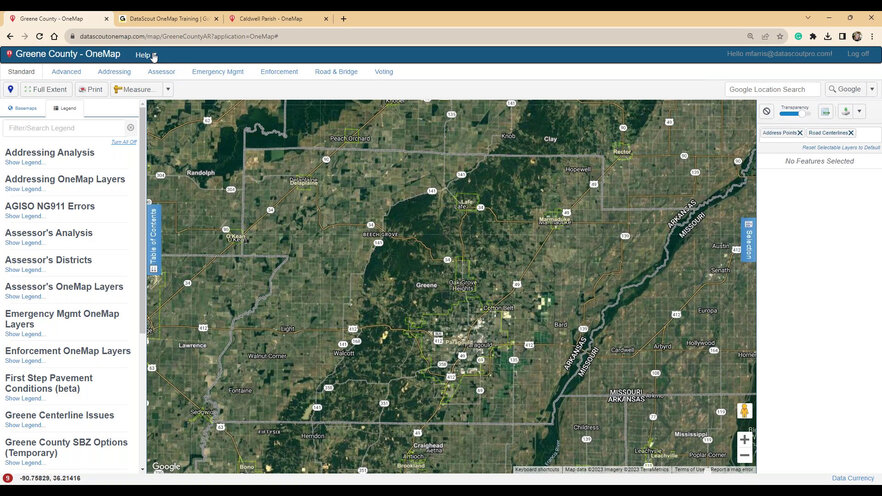Show legend for Addressing OneMap Layers
The image size is (882, 496).
(x=24, y=189)
